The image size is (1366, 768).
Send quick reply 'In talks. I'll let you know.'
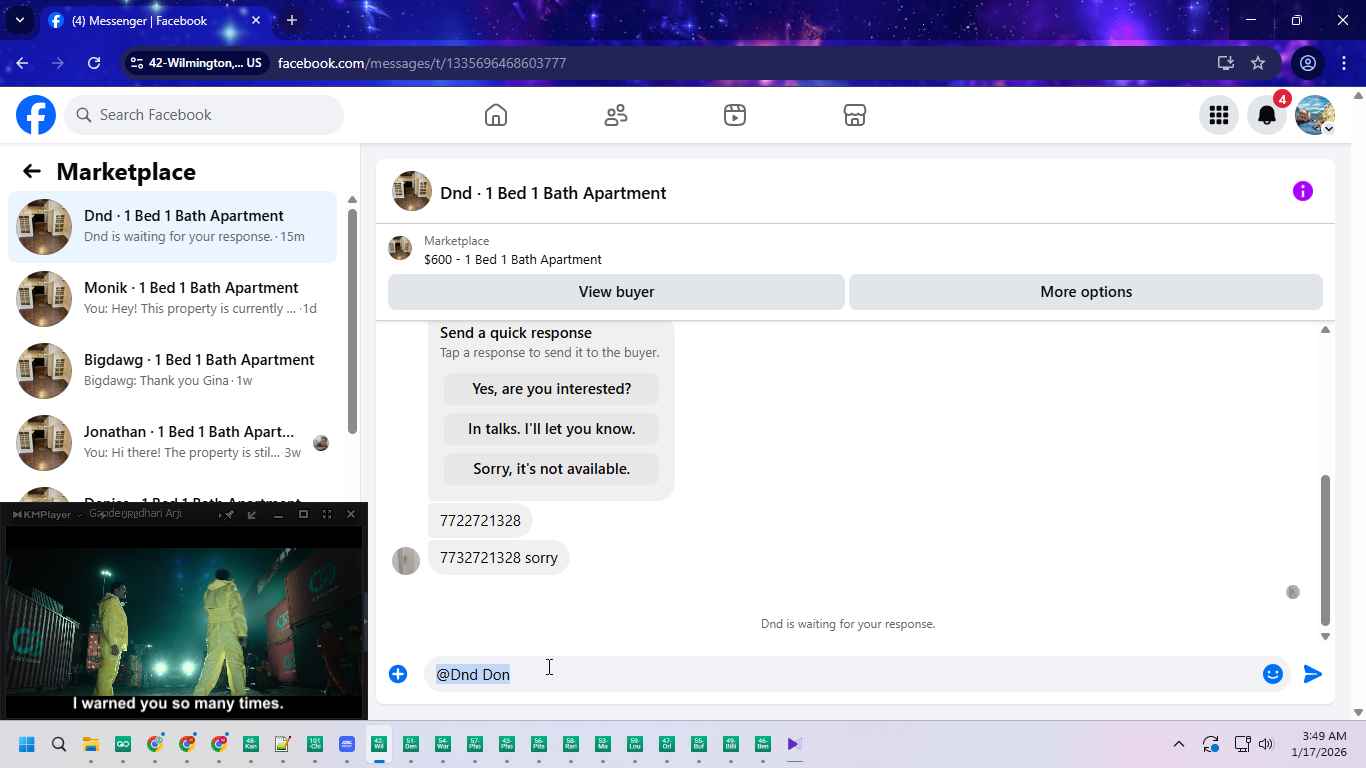pyautogui.click(x=551, y=429)
